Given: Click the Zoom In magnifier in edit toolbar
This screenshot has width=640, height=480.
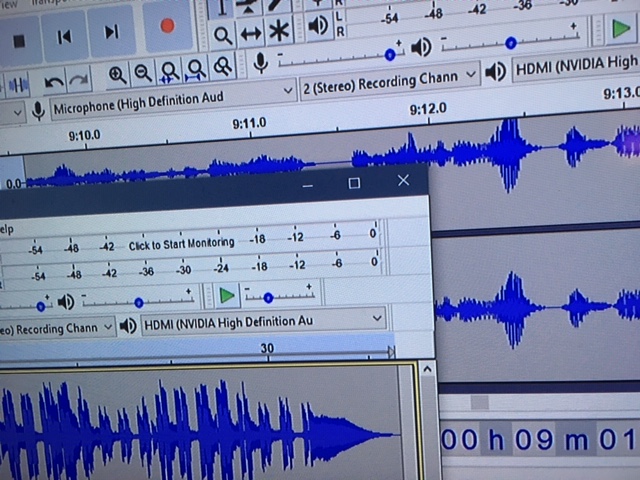Looking at the screenshot, I should 117,74.
